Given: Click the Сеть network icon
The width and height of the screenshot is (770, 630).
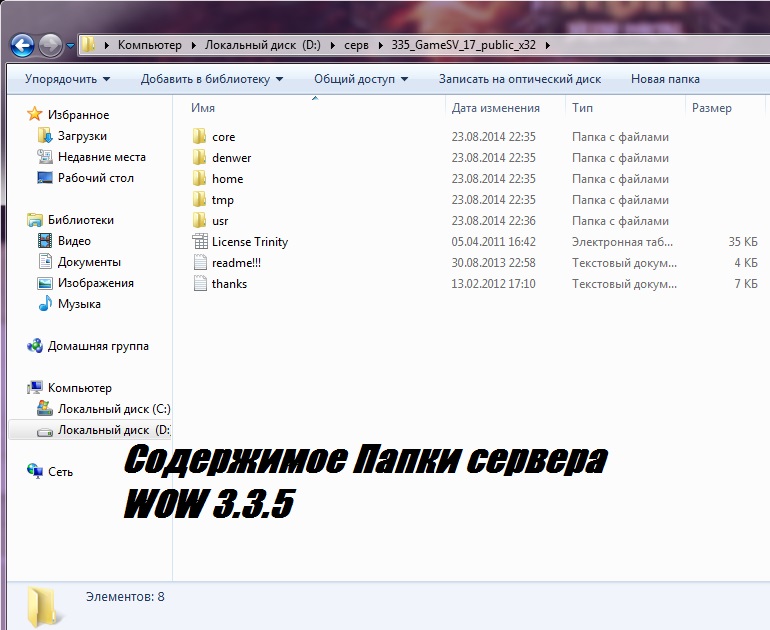Looking at the screenshot, I should (34, 471).
